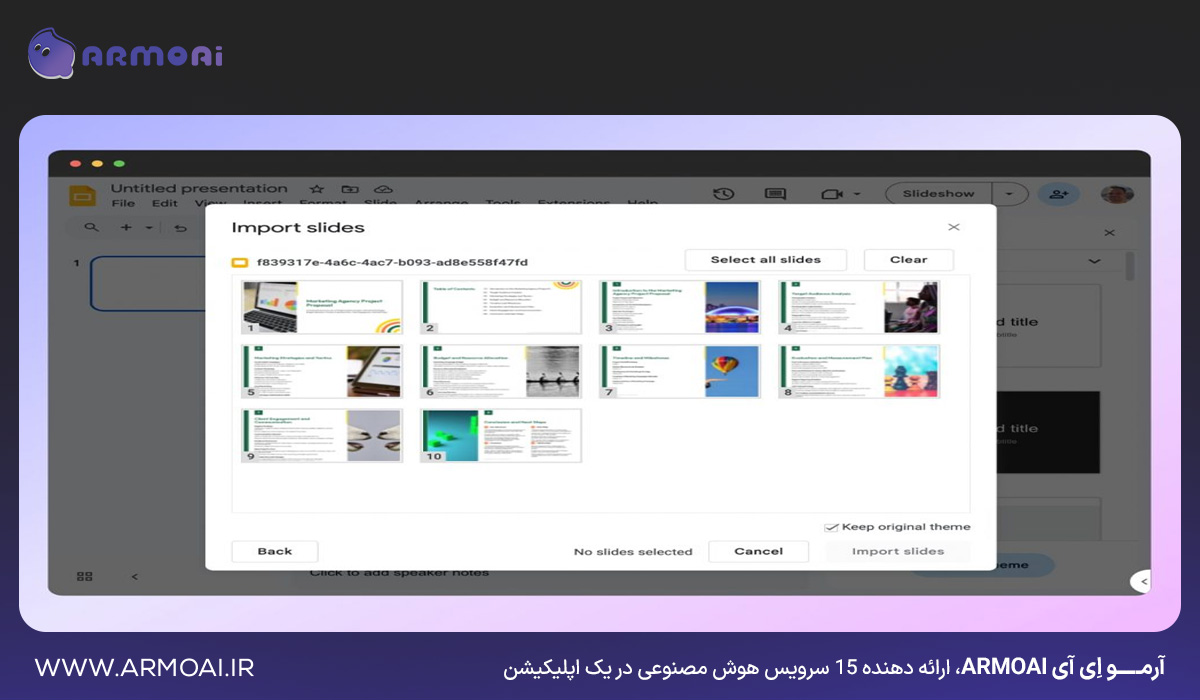
Task: Star the Untitled presentation
Action: pos(316,189)
